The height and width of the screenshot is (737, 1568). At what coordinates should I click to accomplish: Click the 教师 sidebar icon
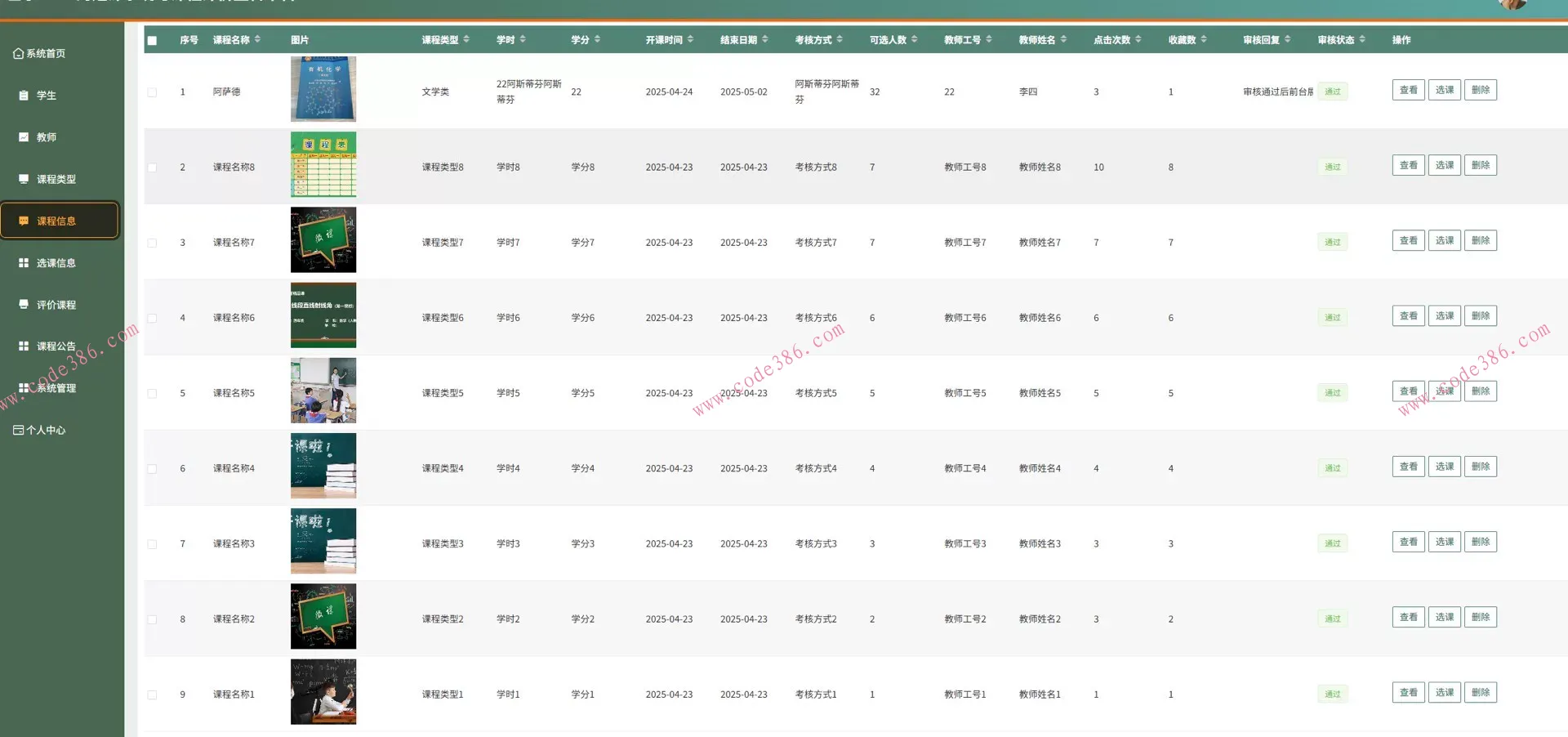(x=24, y=137)
